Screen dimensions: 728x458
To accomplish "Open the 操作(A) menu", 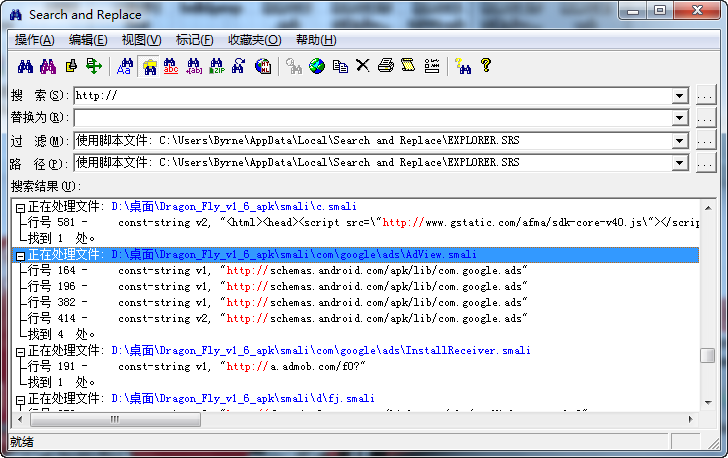I will point(34,40).
